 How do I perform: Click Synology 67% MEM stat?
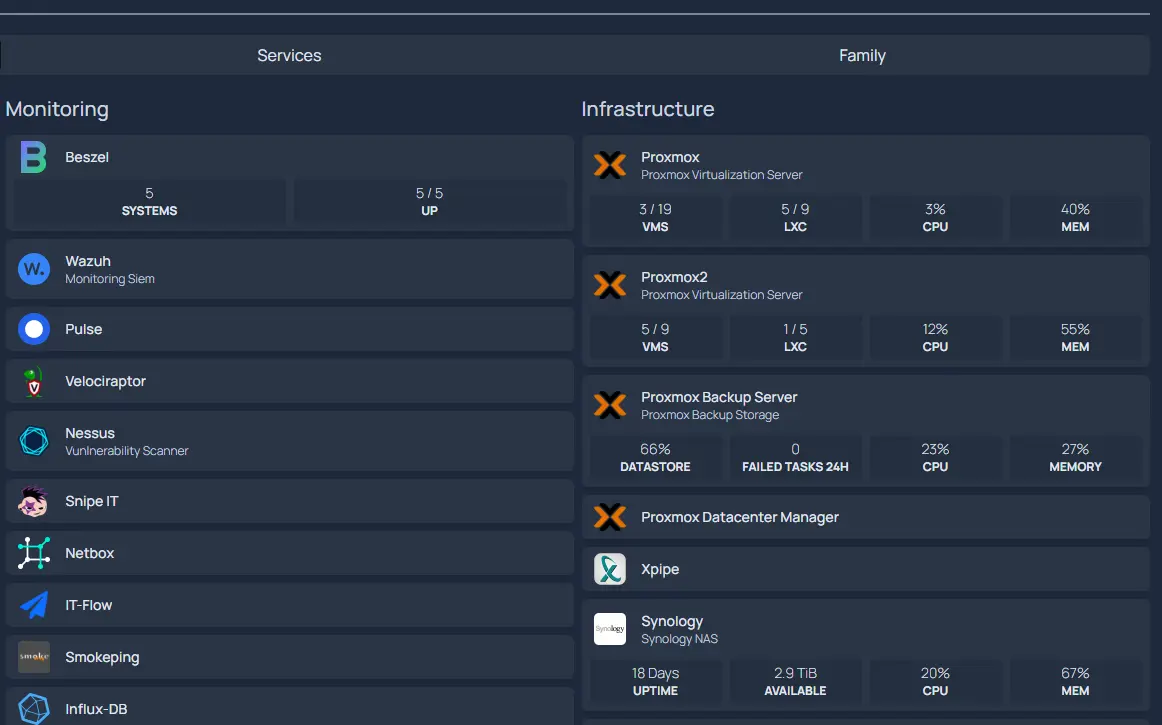point(1075,682)
